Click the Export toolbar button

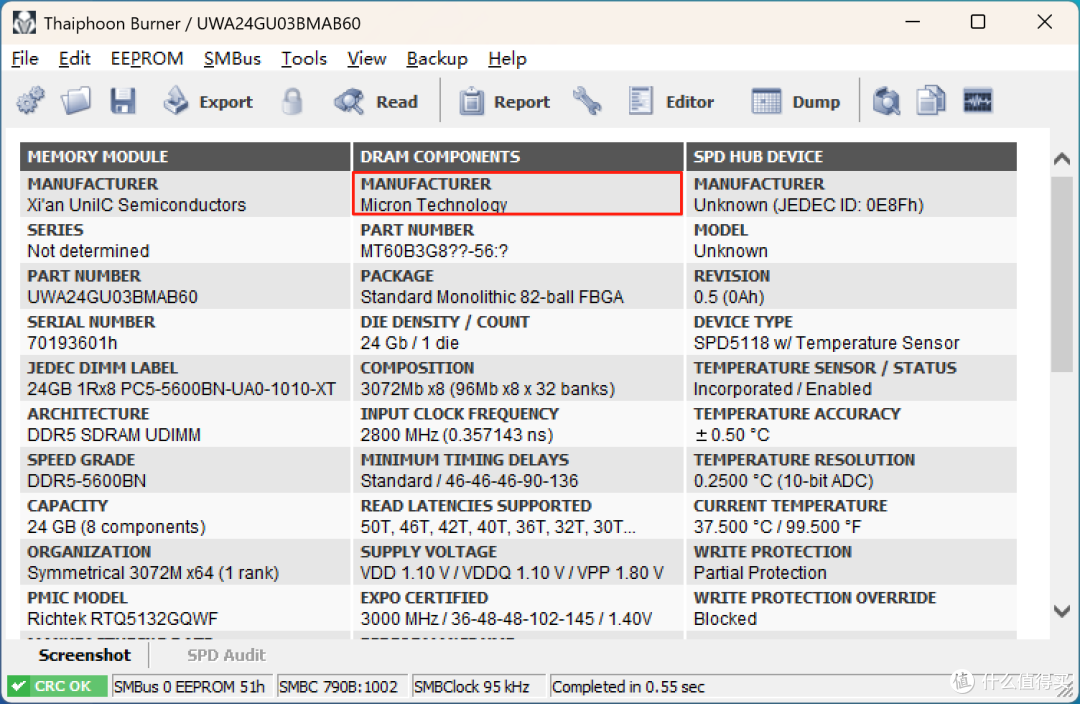pos(209,102)
